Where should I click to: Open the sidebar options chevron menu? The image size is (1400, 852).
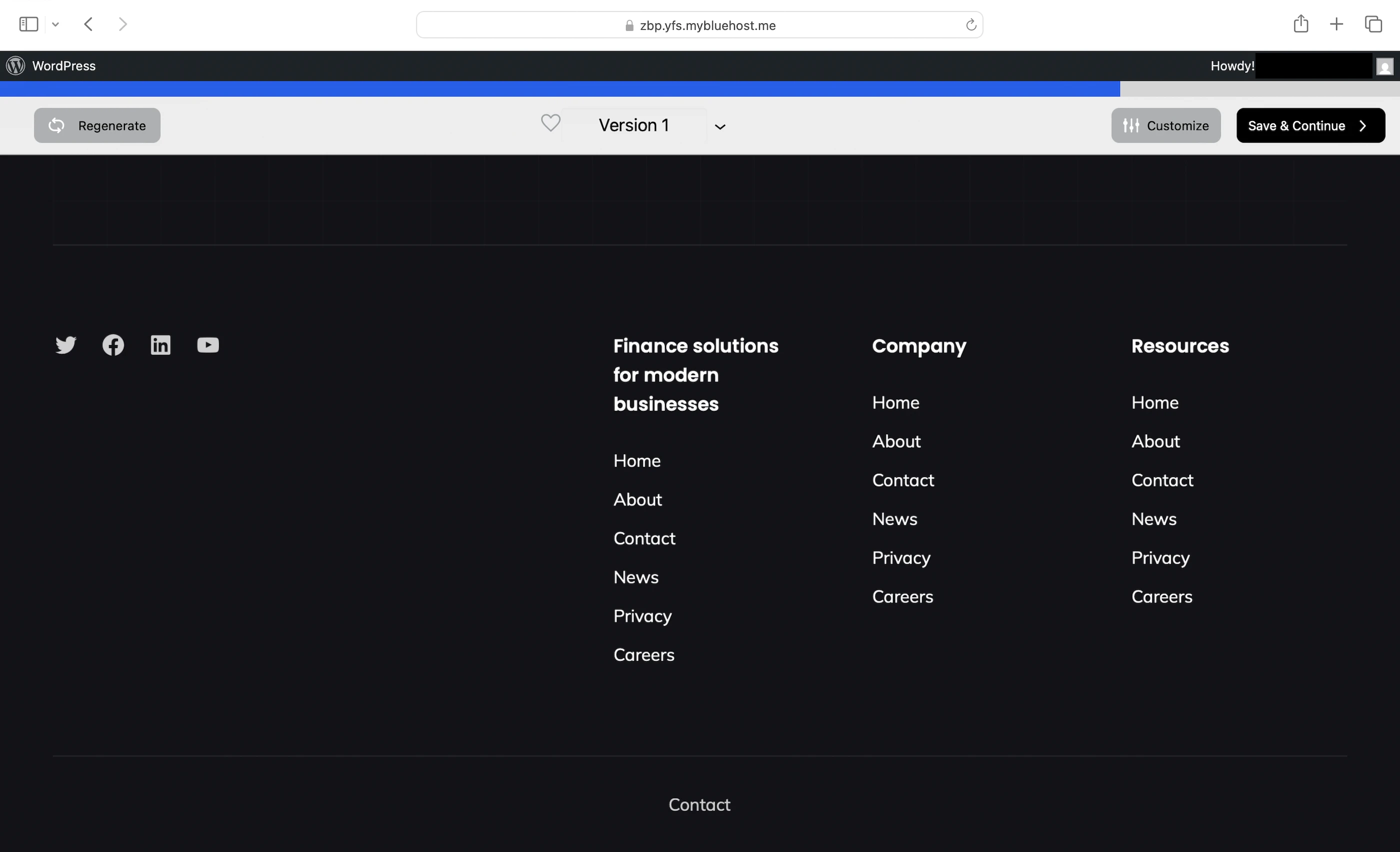[x=55, y=24]
